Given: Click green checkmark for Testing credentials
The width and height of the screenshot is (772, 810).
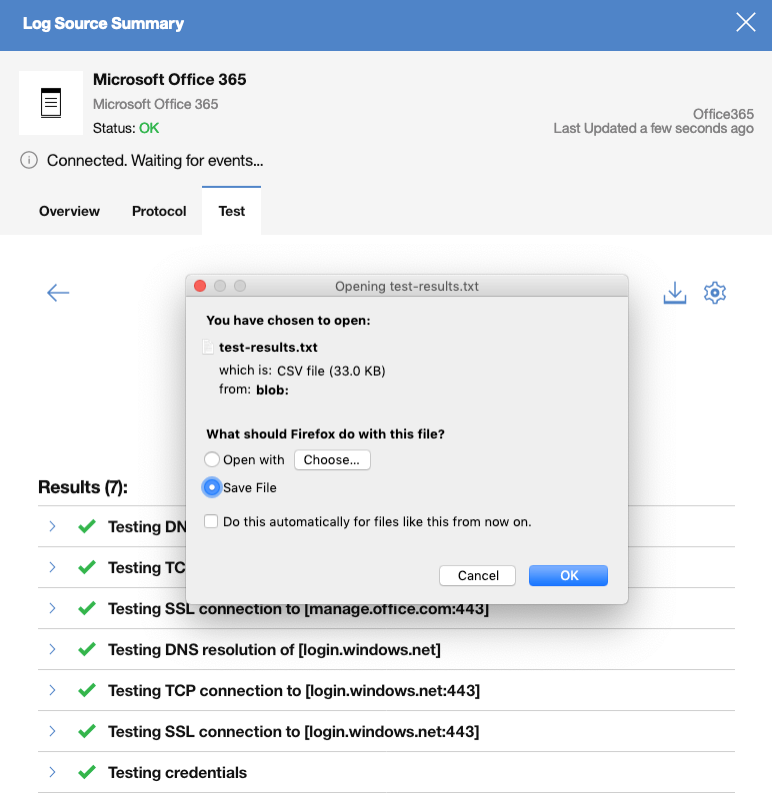Looking at the screenshot, I should pyautogui.click(x=87, y=772).
